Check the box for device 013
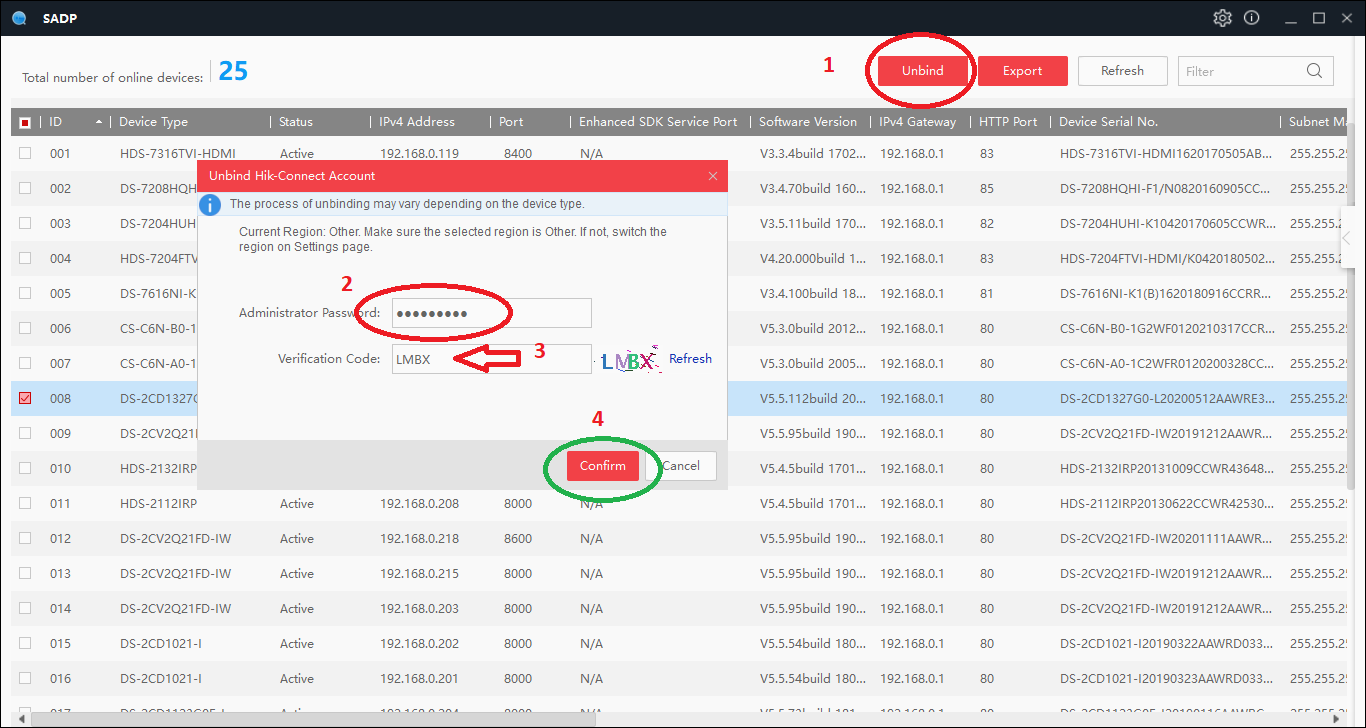This screenshot has height=728, width=1366. click(x=25, y=573)
